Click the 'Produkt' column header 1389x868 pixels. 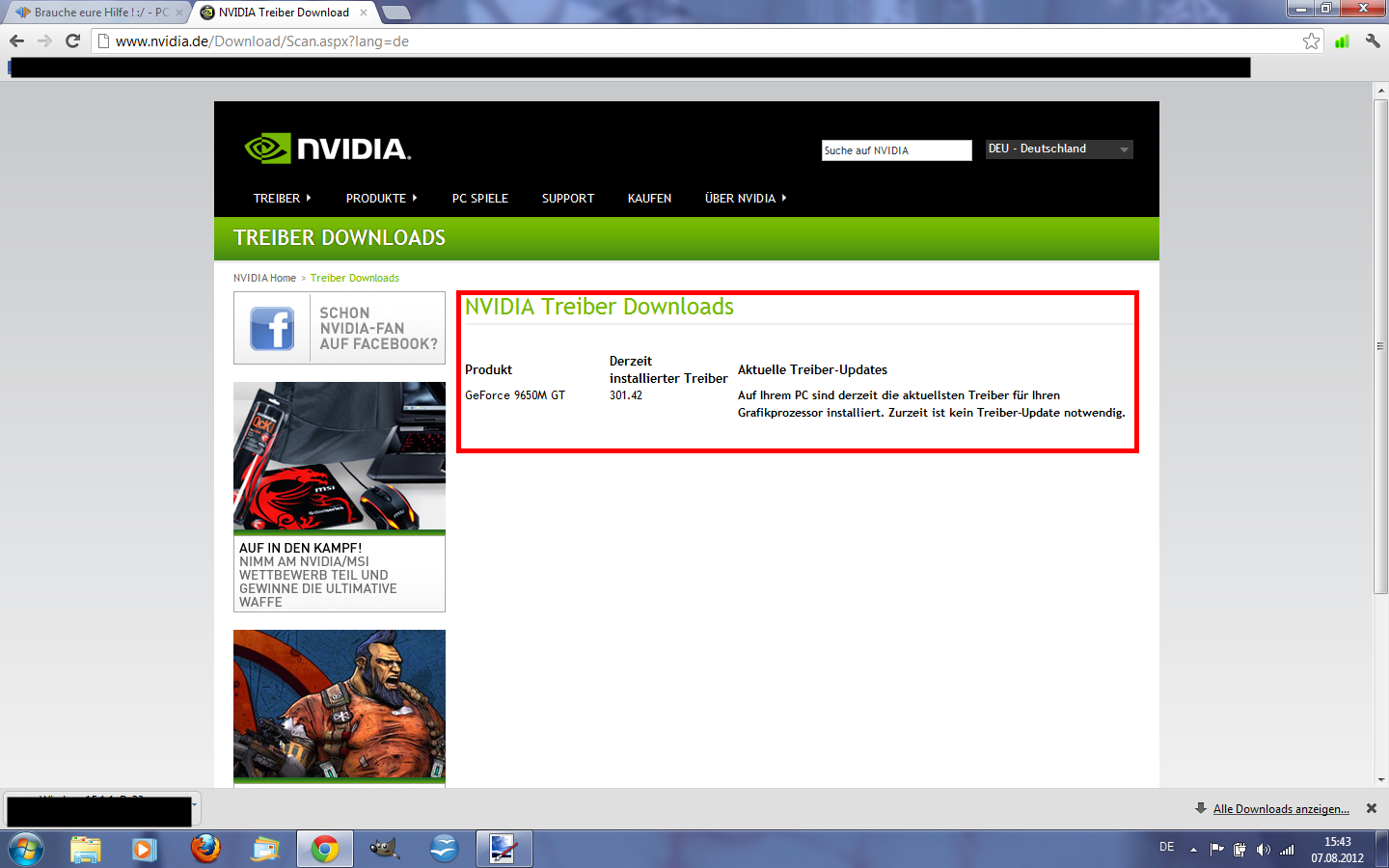coord(488,369)
